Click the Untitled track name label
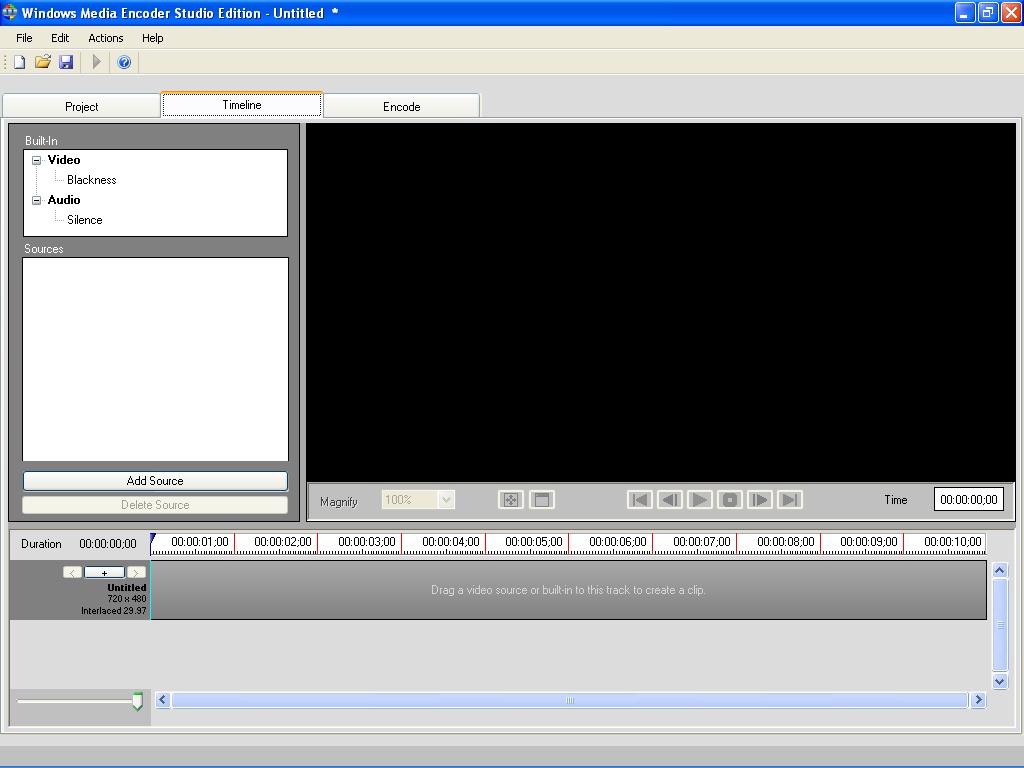Image resolution: width=1024 pixels, height=768 pixels. 127,588
